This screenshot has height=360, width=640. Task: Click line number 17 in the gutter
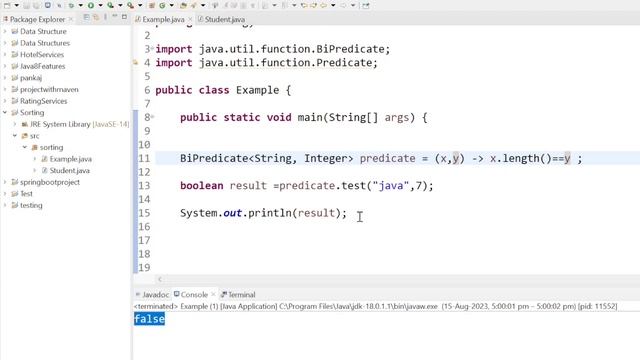[x=144, y=240]
